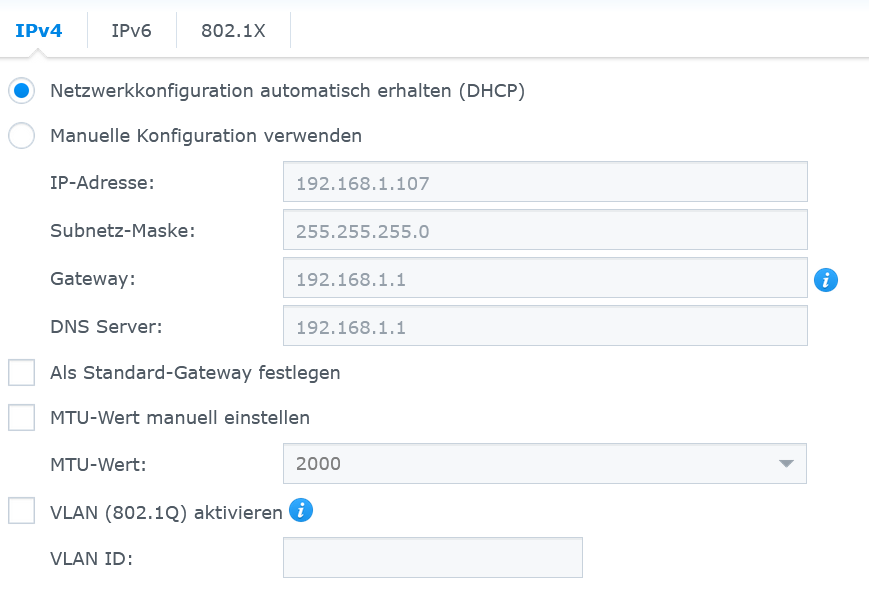Click the Gateway address field

point(545,279)
